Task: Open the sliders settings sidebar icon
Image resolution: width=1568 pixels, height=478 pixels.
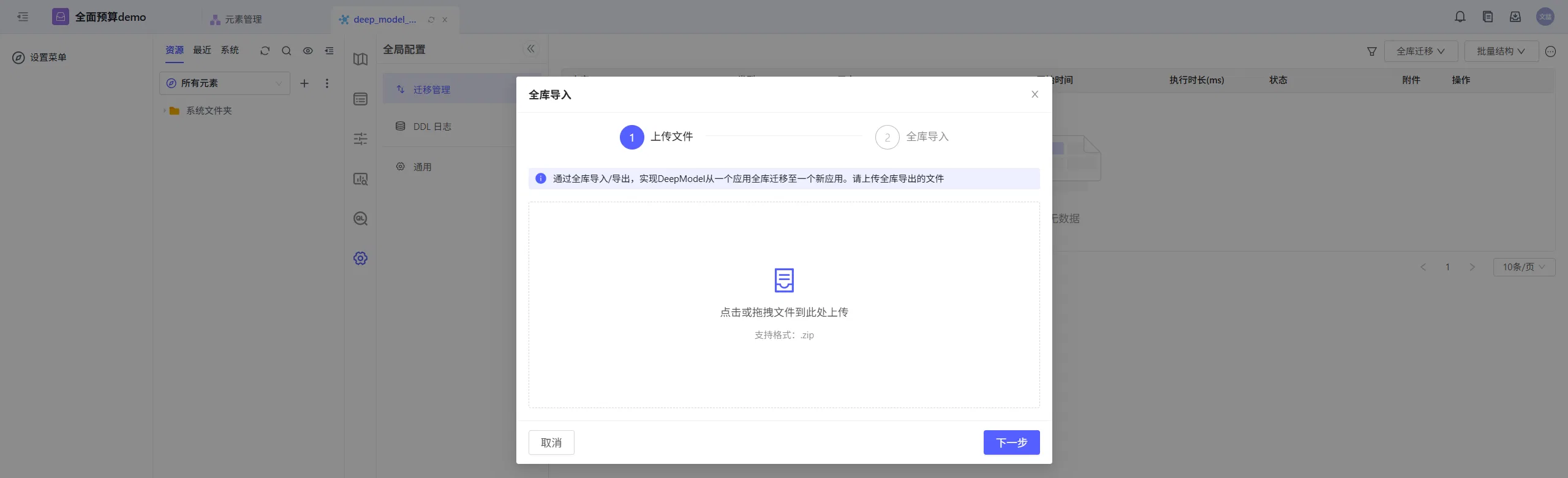Action: click(361, 138)
